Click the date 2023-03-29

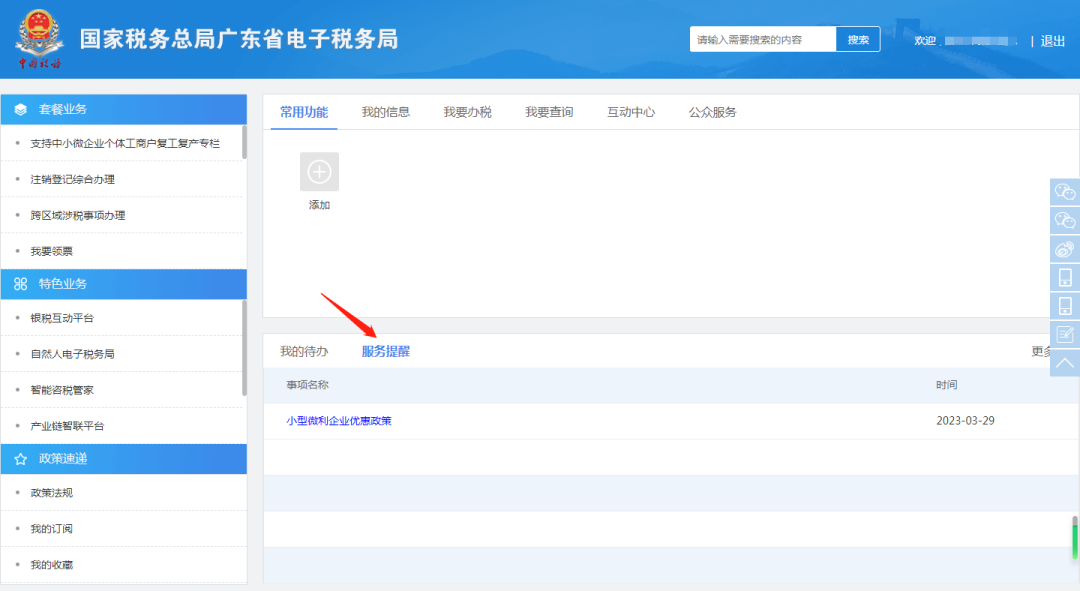point(965,421)
